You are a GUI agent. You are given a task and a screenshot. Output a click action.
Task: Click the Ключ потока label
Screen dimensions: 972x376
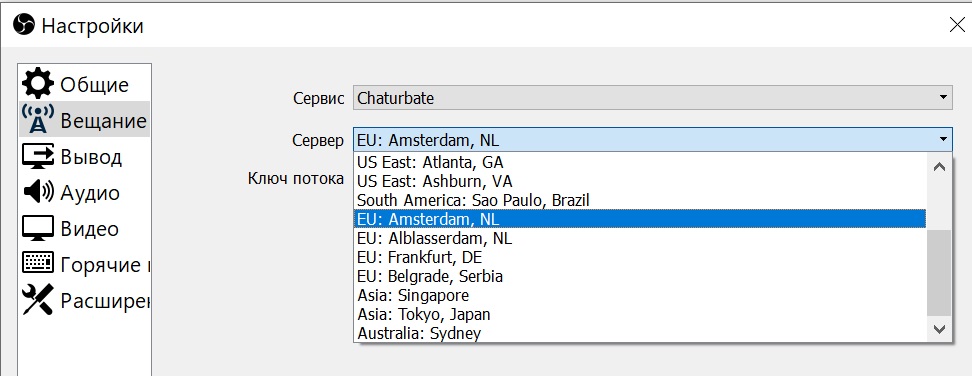(296, 179)
